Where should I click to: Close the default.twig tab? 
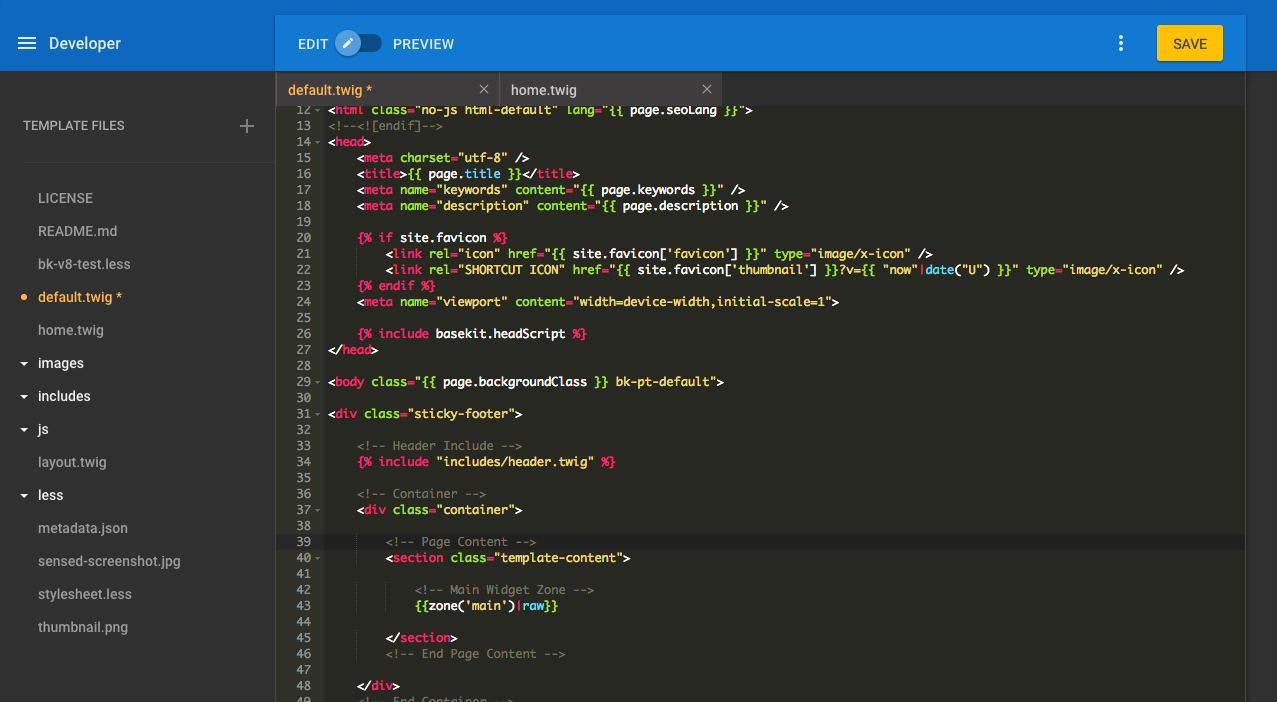coord(484,89)
